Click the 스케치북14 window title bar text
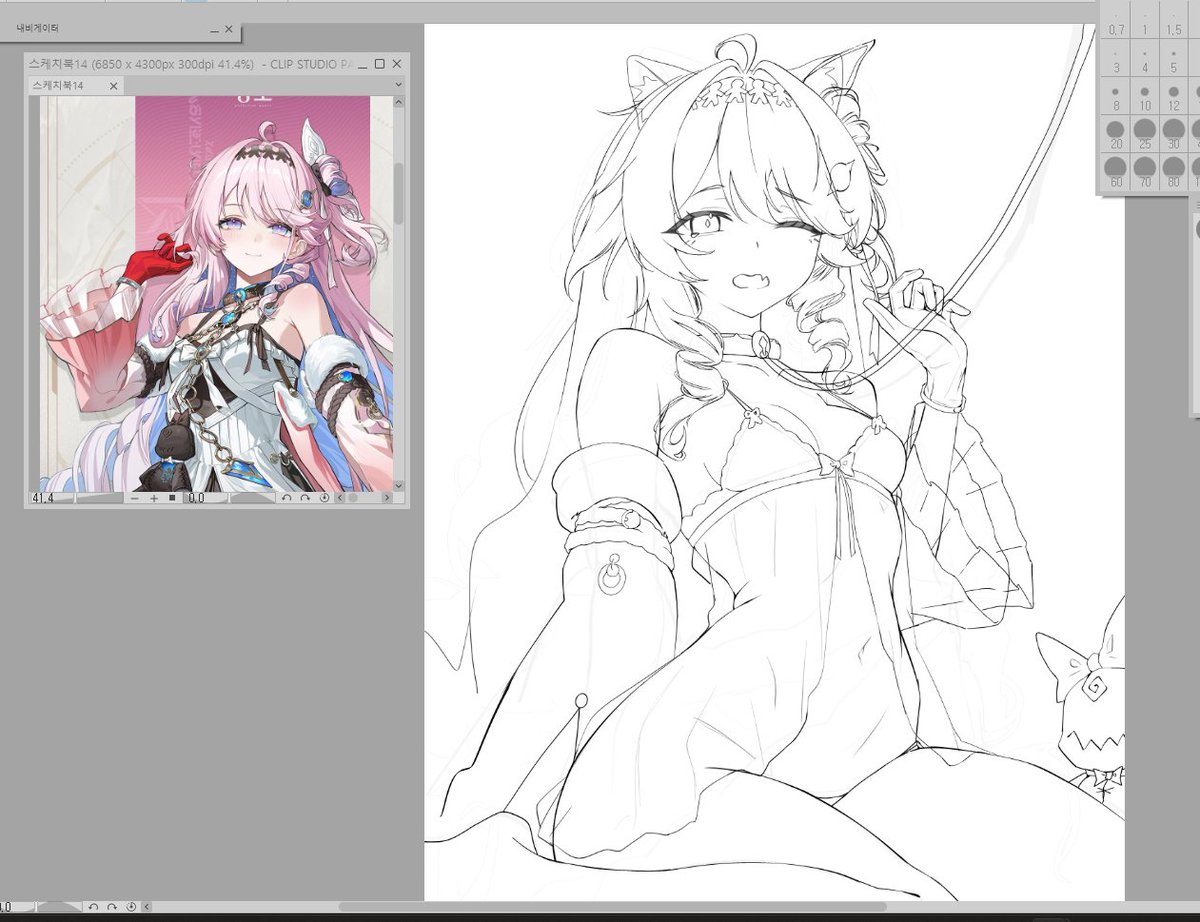Viewport: 1200px width, 922px height. click(x=190, y=64)
